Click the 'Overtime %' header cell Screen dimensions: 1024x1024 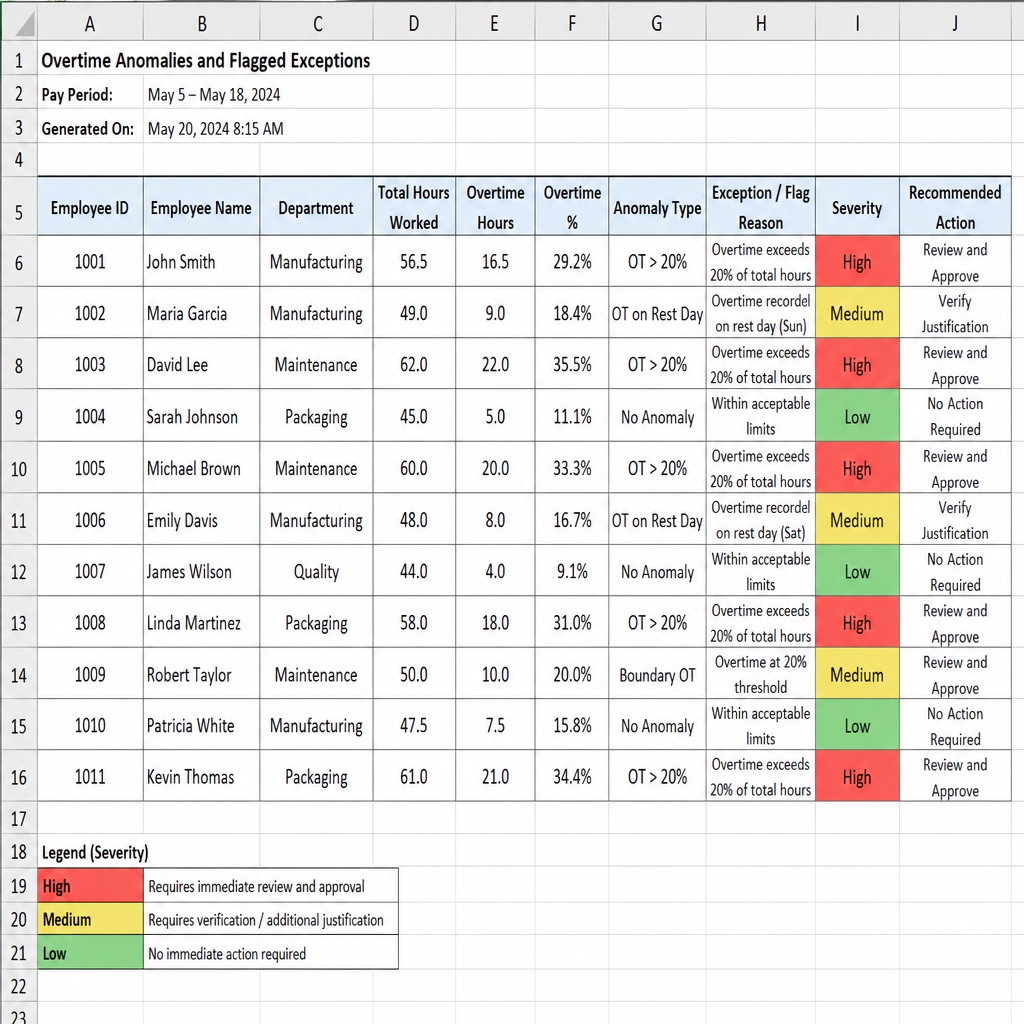pos(572,206)
